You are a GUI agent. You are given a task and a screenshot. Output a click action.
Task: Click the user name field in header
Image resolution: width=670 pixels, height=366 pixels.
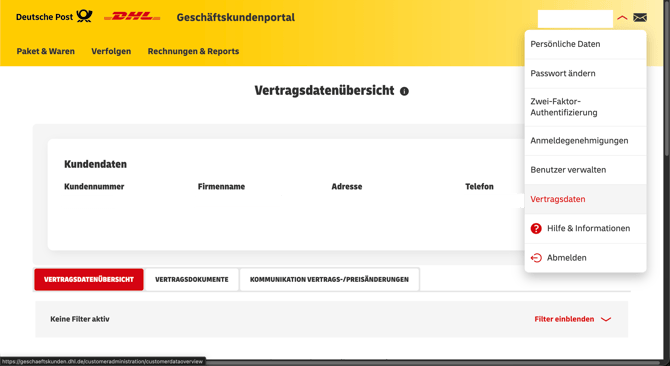(575, 19)
